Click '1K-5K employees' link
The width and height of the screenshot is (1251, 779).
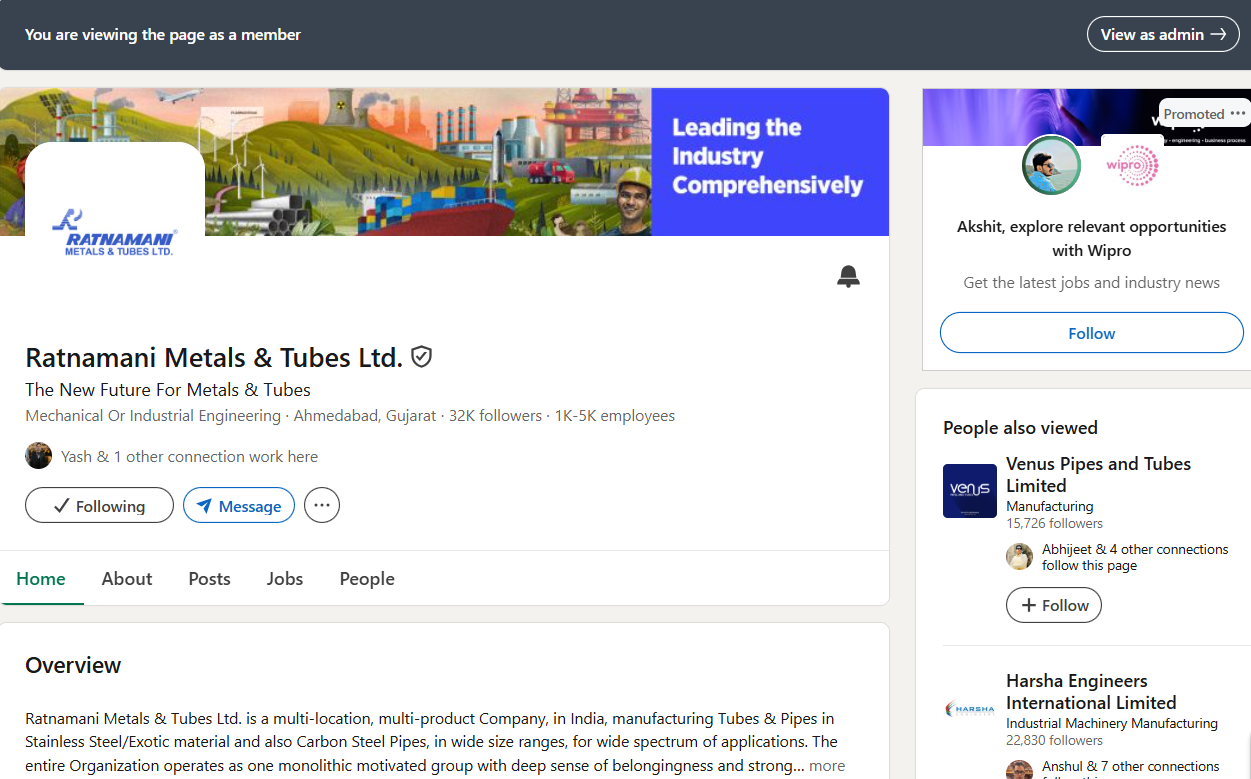tap(615, 416)
